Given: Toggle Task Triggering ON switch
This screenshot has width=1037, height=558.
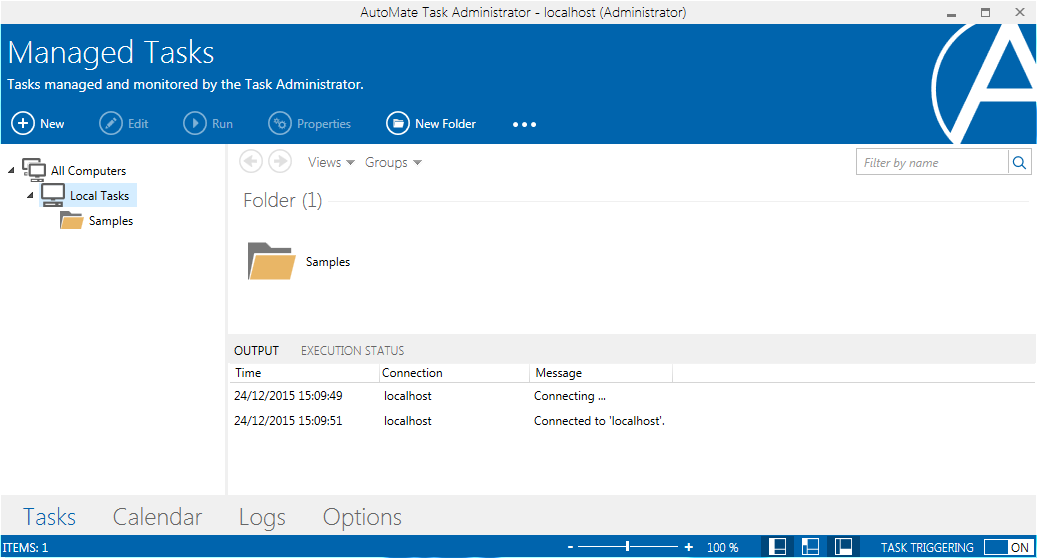Looking at the screenshot, I should point(1007,547).
